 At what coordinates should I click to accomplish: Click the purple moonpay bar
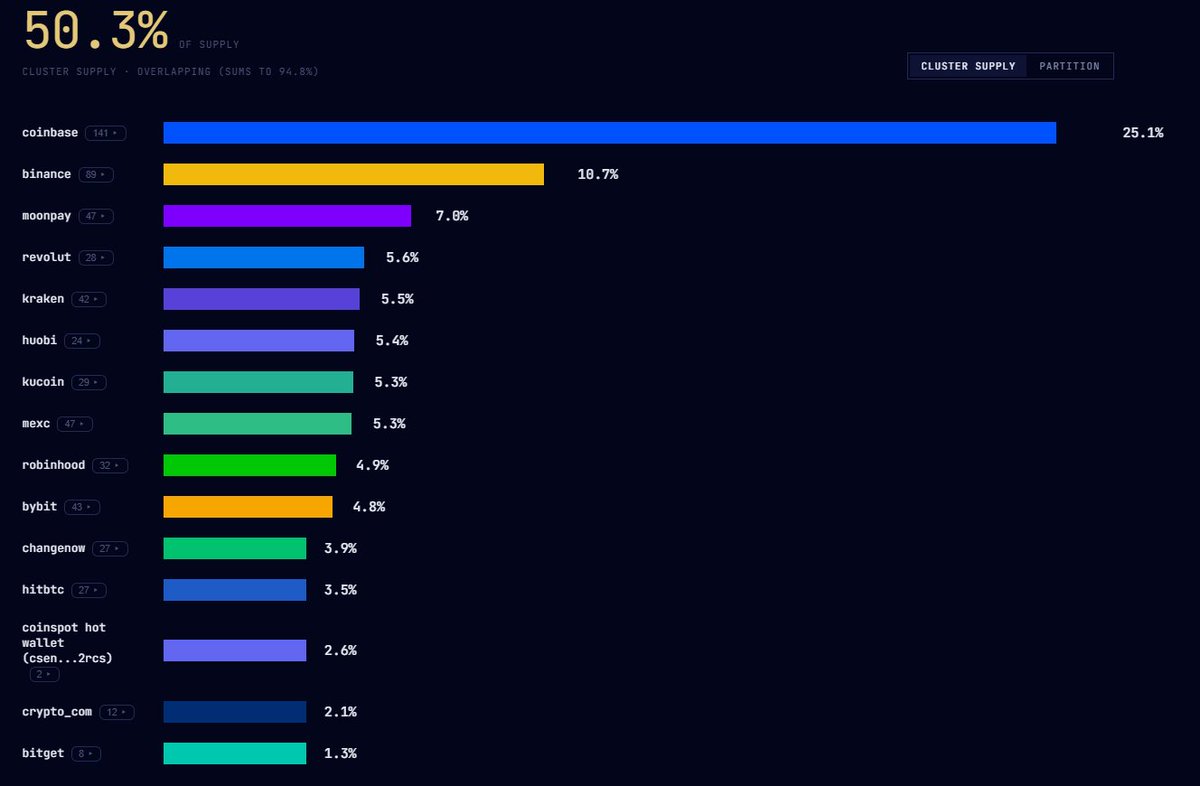(287, 216)
